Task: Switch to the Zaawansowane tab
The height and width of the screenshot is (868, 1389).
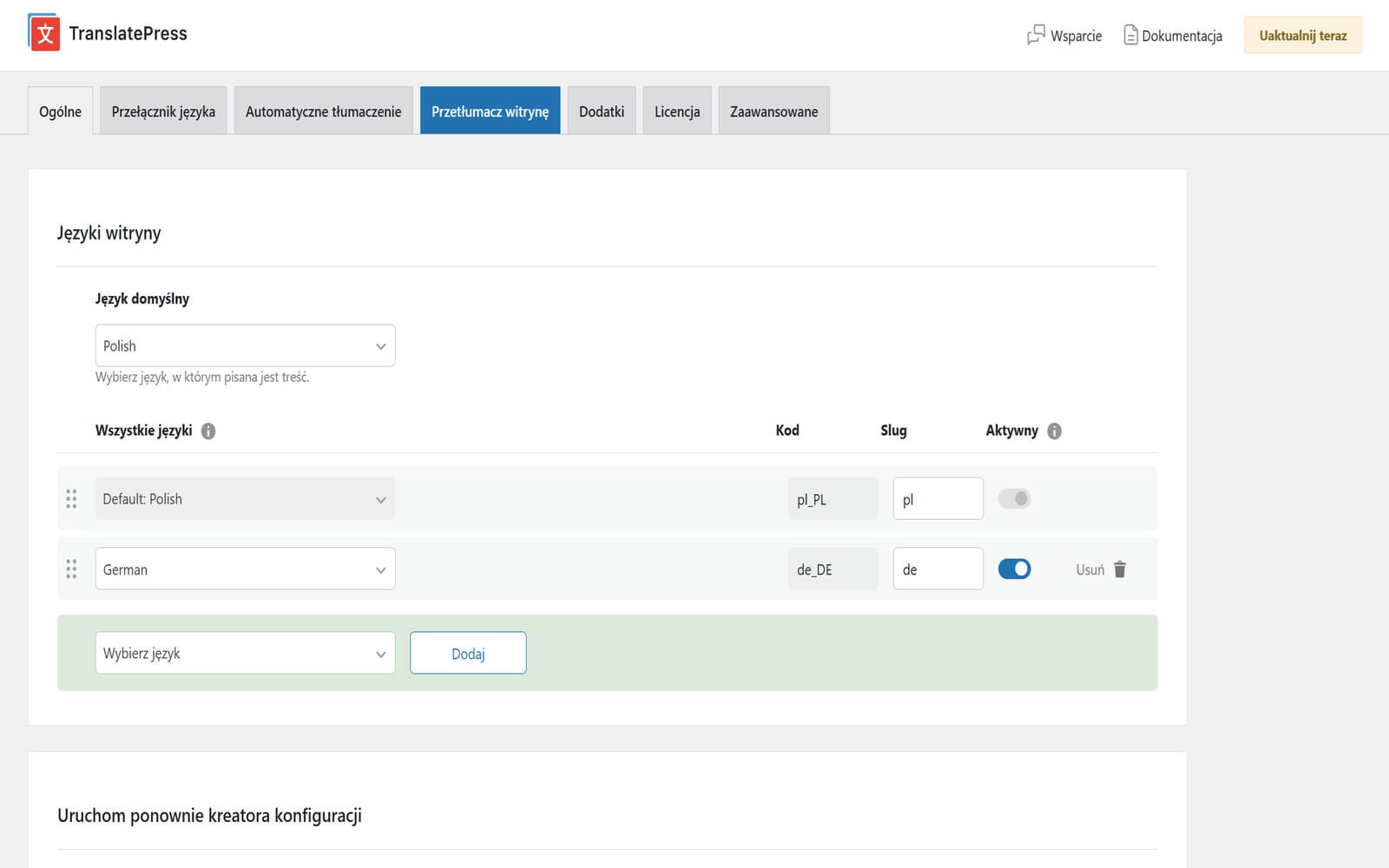Action: 773,110
